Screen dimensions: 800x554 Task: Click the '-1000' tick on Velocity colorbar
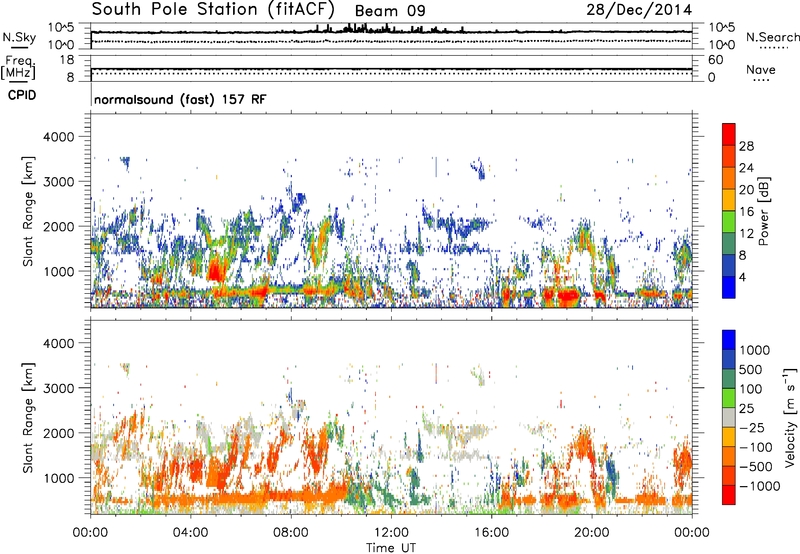click(760, 486)
